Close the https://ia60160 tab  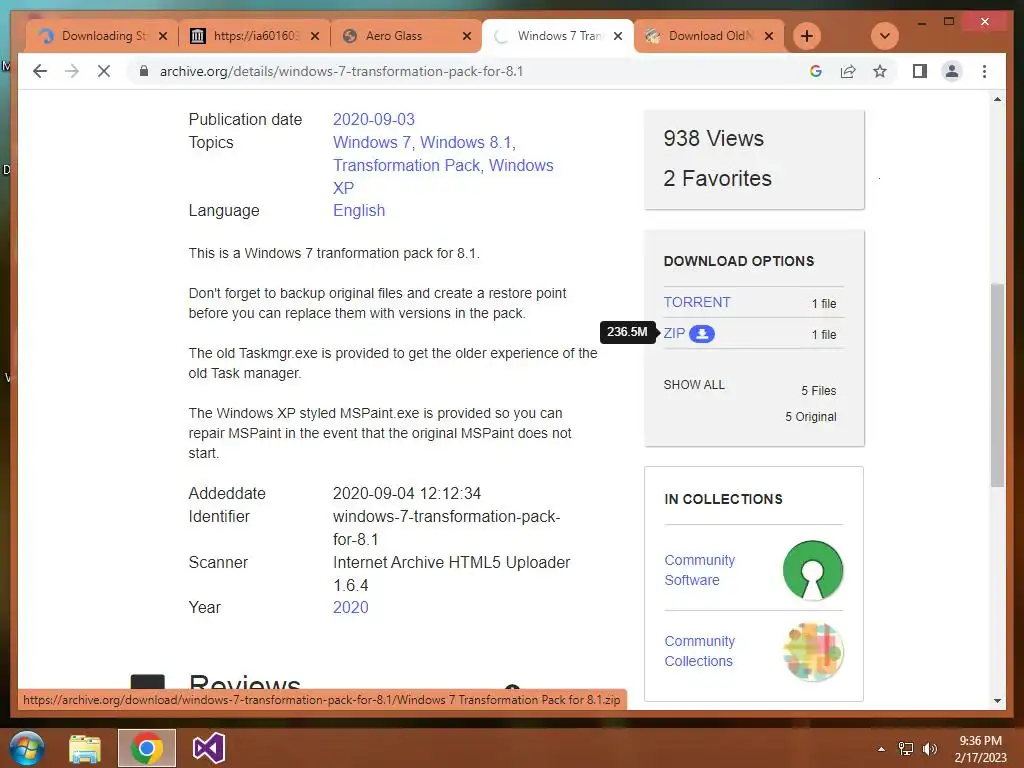[315, 36]
